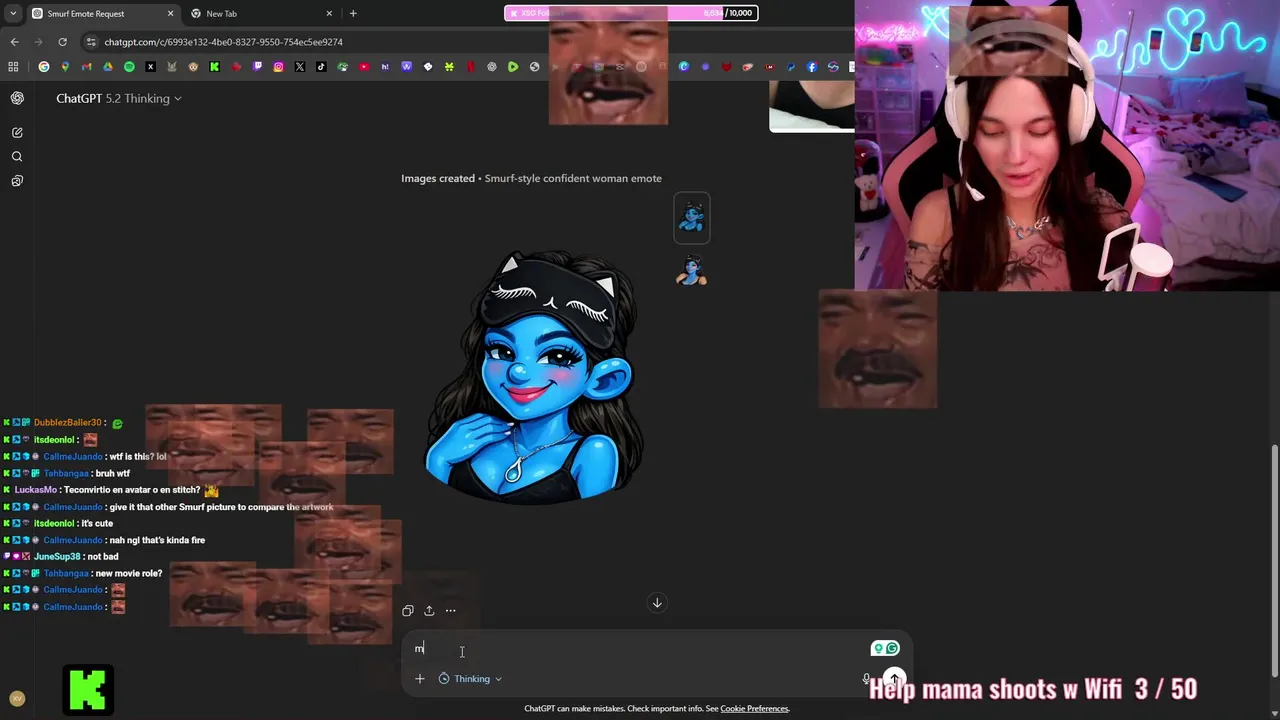Screen dimensions: 1280x720
Task: Click the green Kick logo overlay
Action: pyautogui.click(x=89, y=689)
